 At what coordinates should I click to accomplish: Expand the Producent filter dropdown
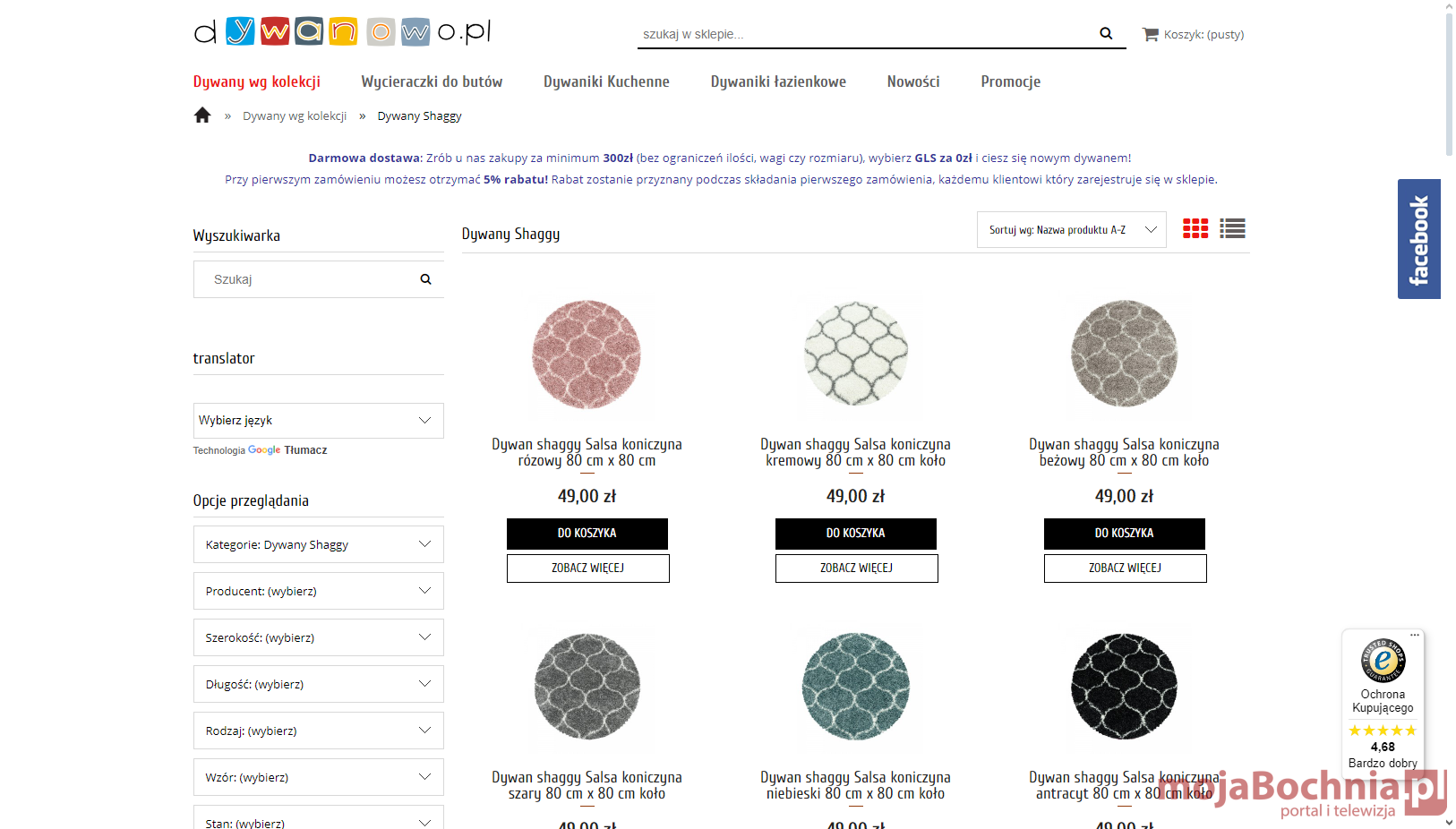point(318,592)
